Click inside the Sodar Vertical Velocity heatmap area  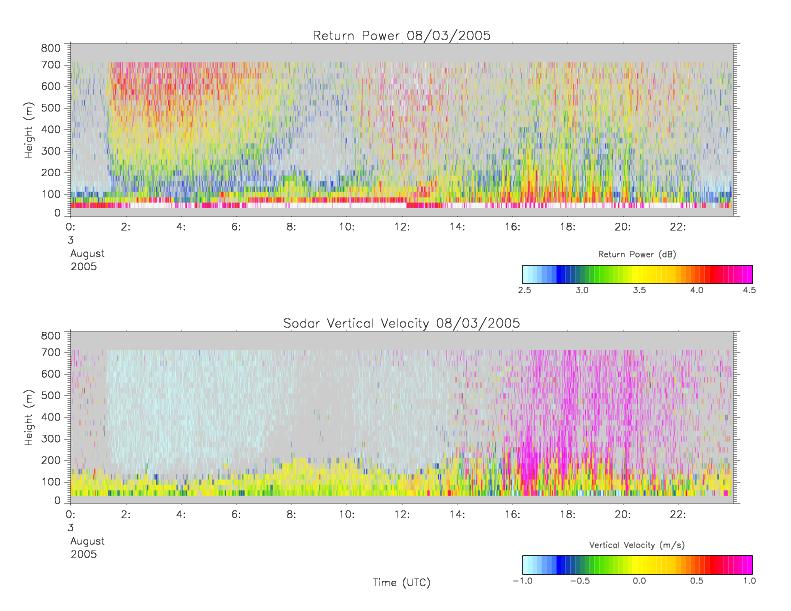tap(402, 417)
